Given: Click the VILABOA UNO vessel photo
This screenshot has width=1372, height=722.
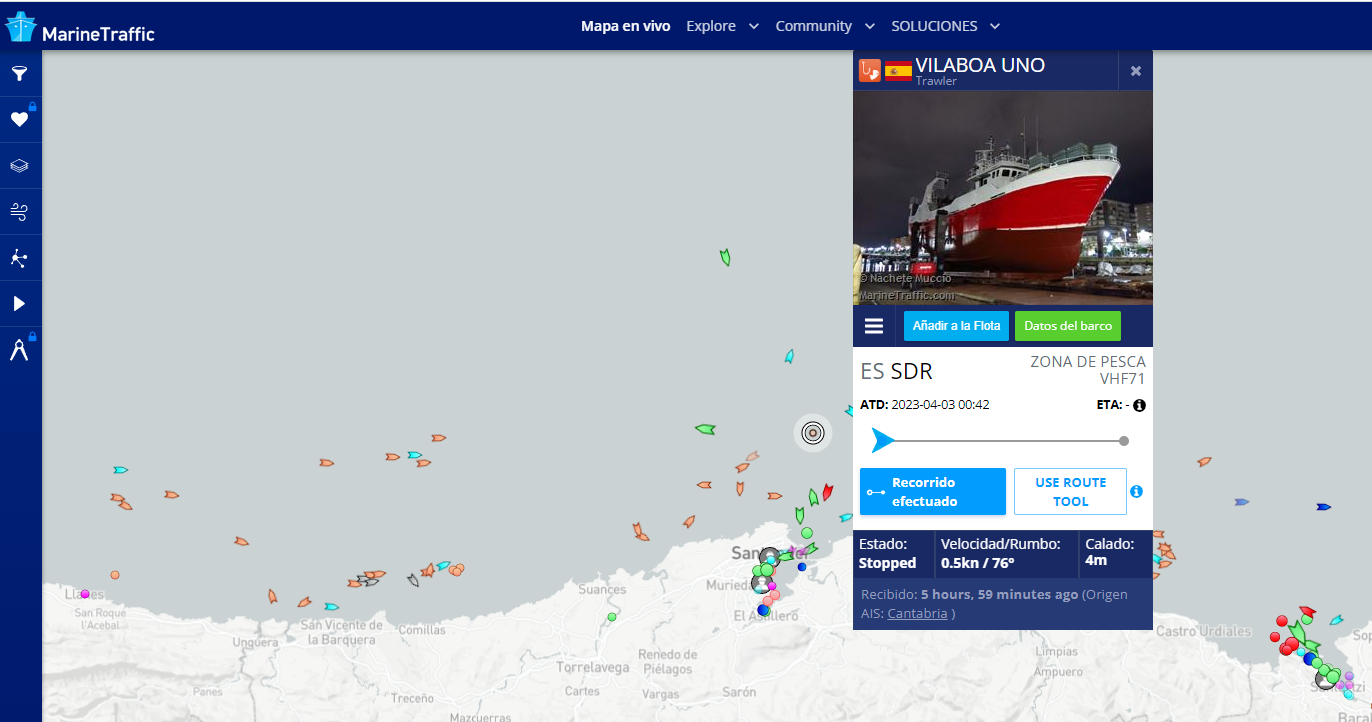Looking at the screenshot, I should 1002,198.
